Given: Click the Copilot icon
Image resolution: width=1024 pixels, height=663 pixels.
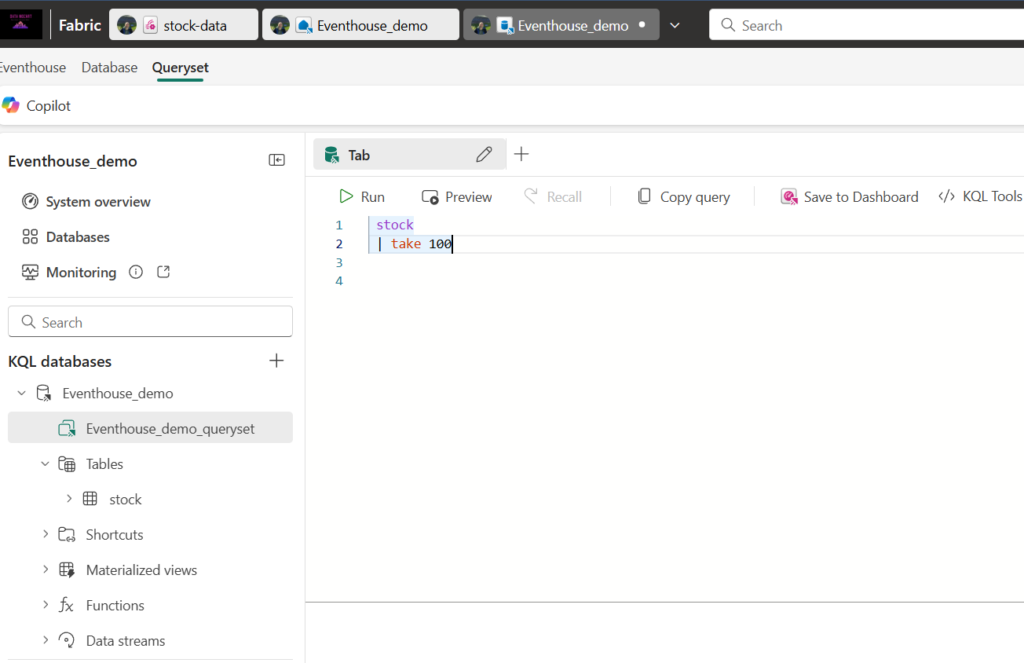Looking at the screenshot, I should [x=11, y=106].
